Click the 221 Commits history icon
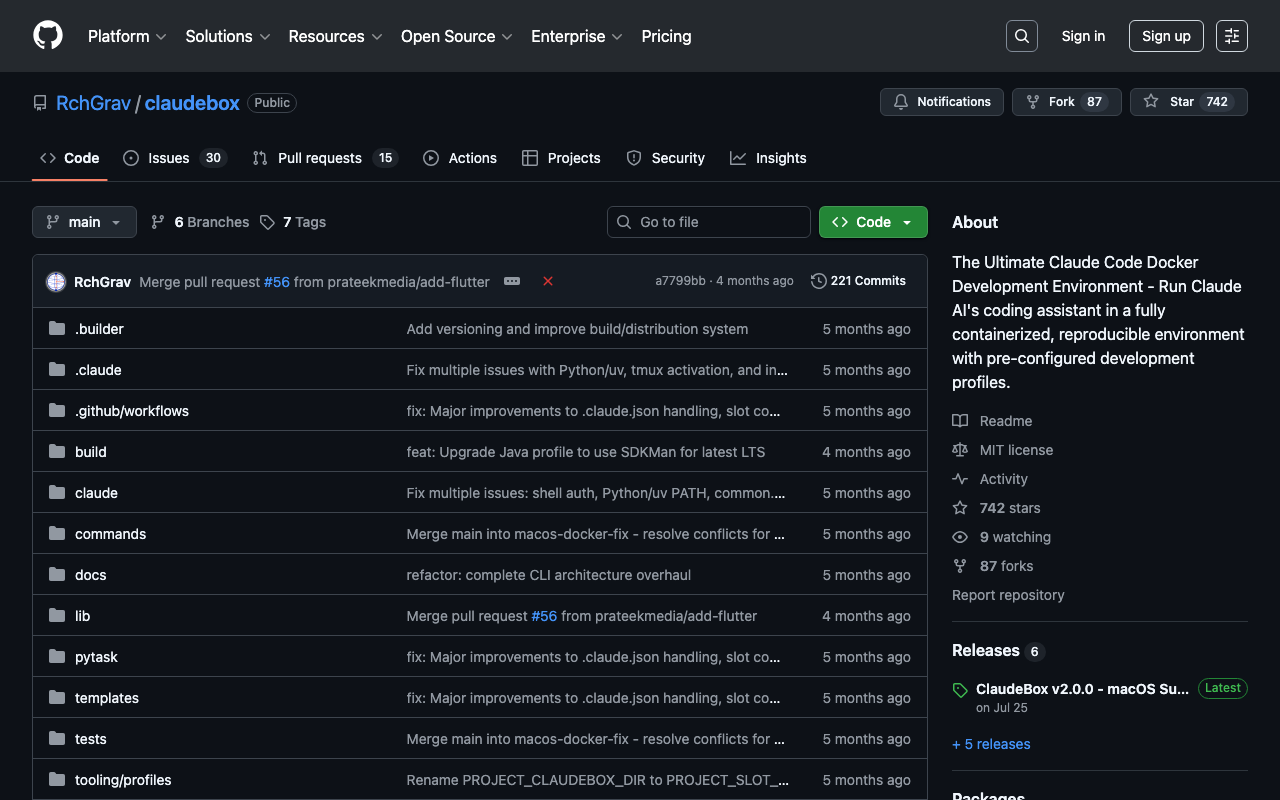 click(x=819, y=281)
